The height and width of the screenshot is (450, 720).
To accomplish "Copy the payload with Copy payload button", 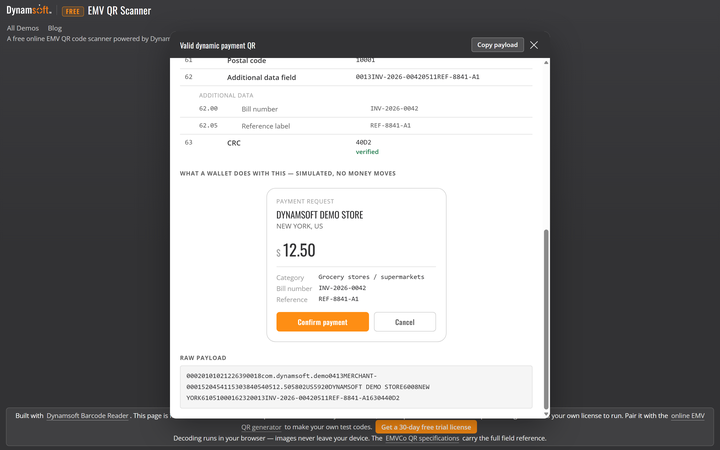I will [x=497, y=45].
